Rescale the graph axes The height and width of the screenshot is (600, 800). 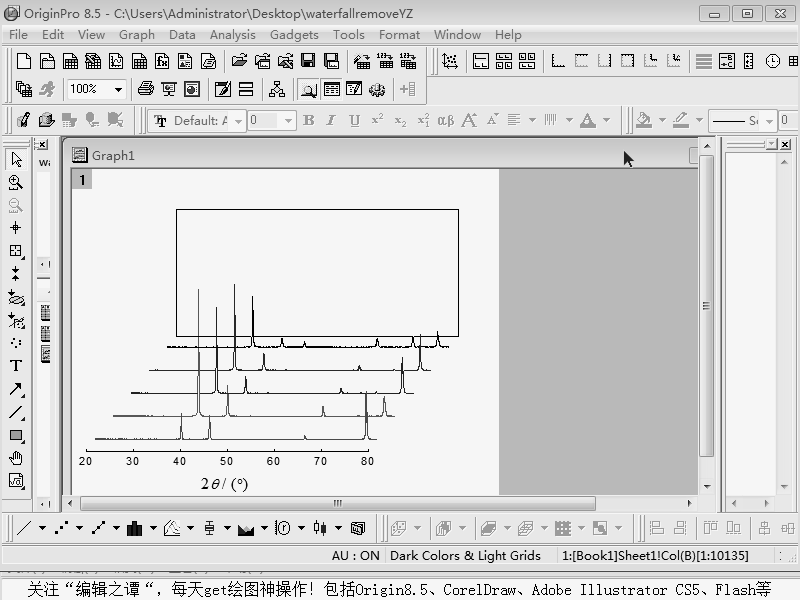[449, 61]
